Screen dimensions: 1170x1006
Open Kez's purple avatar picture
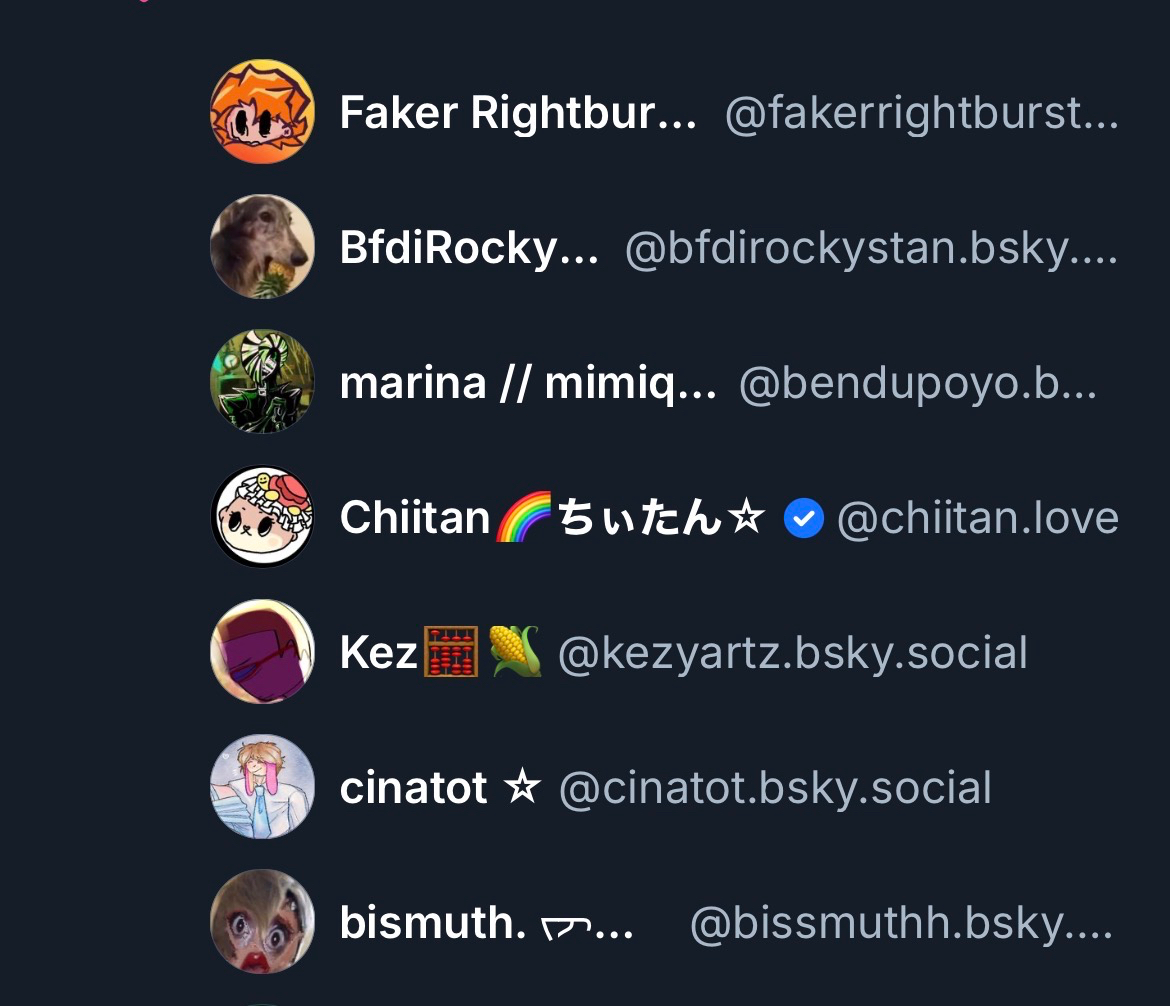click(262, 652)
